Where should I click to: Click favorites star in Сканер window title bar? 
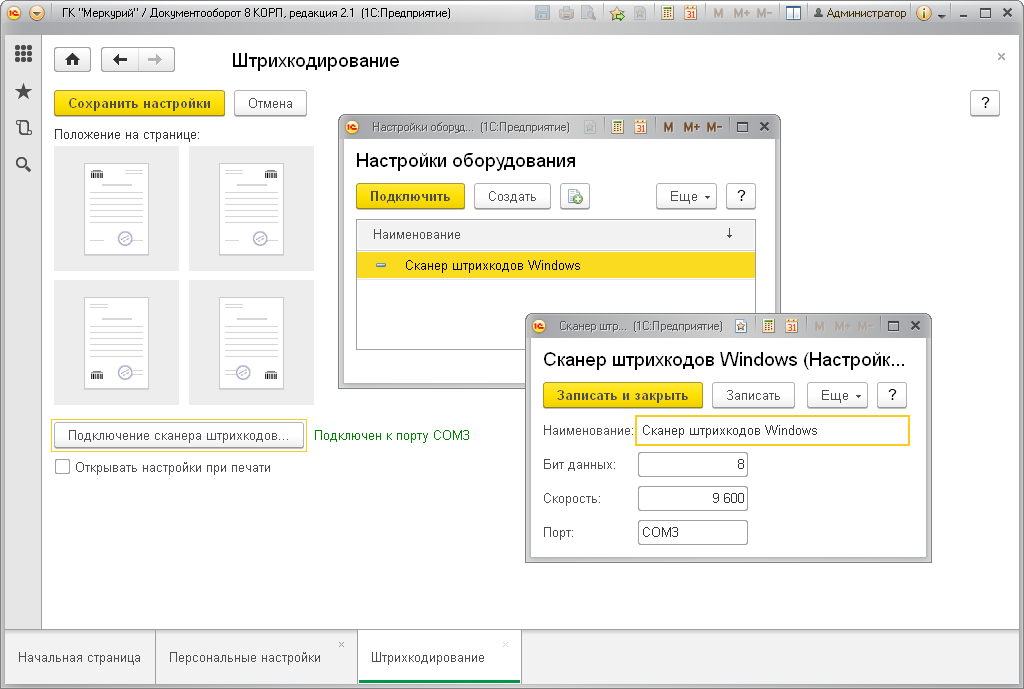tap(741, 326)
